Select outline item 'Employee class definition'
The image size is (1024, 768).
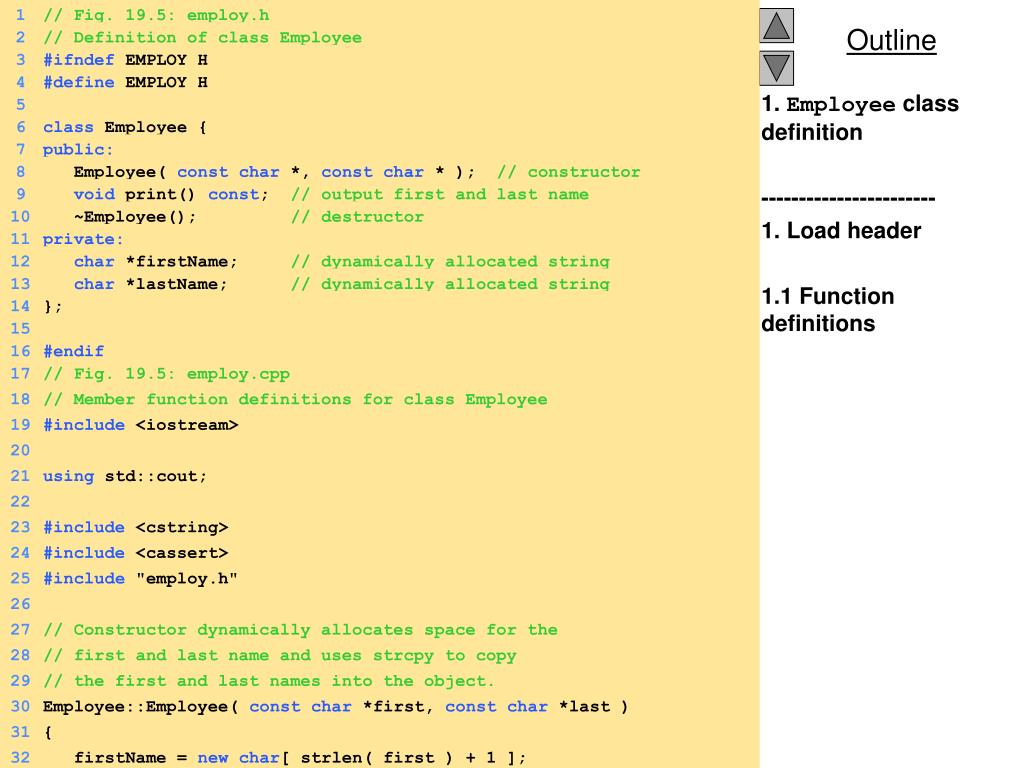(x=860, y=118)
